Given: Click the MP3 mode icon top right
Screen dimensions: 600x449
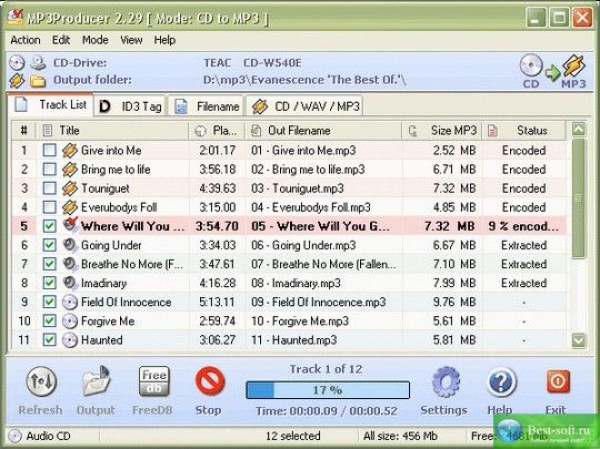Looking at the screenshot, I should pyautogui.click(x=574, y=66).
